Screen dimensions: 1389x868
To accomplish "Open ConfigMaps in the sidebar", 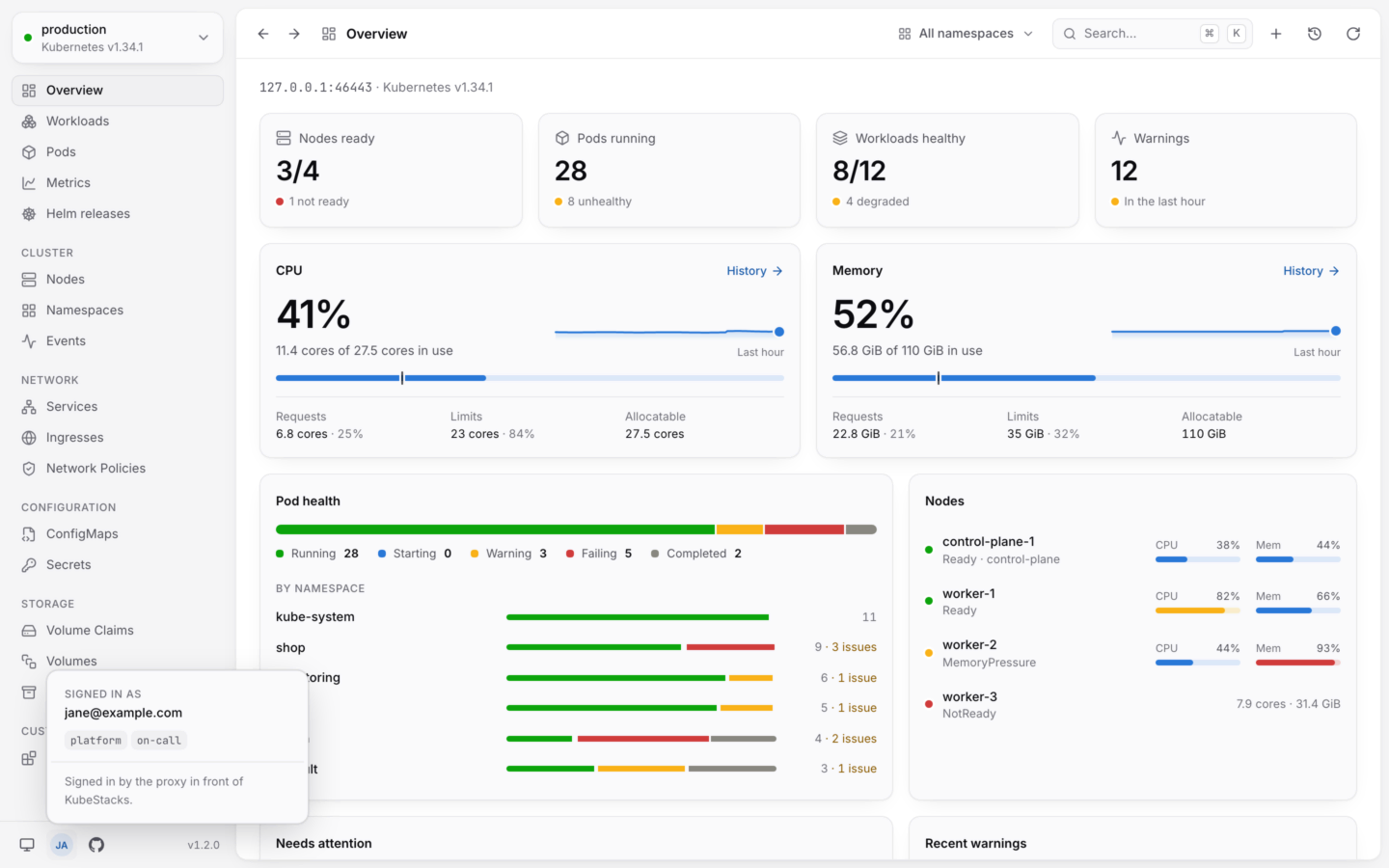I will (118, 534).
